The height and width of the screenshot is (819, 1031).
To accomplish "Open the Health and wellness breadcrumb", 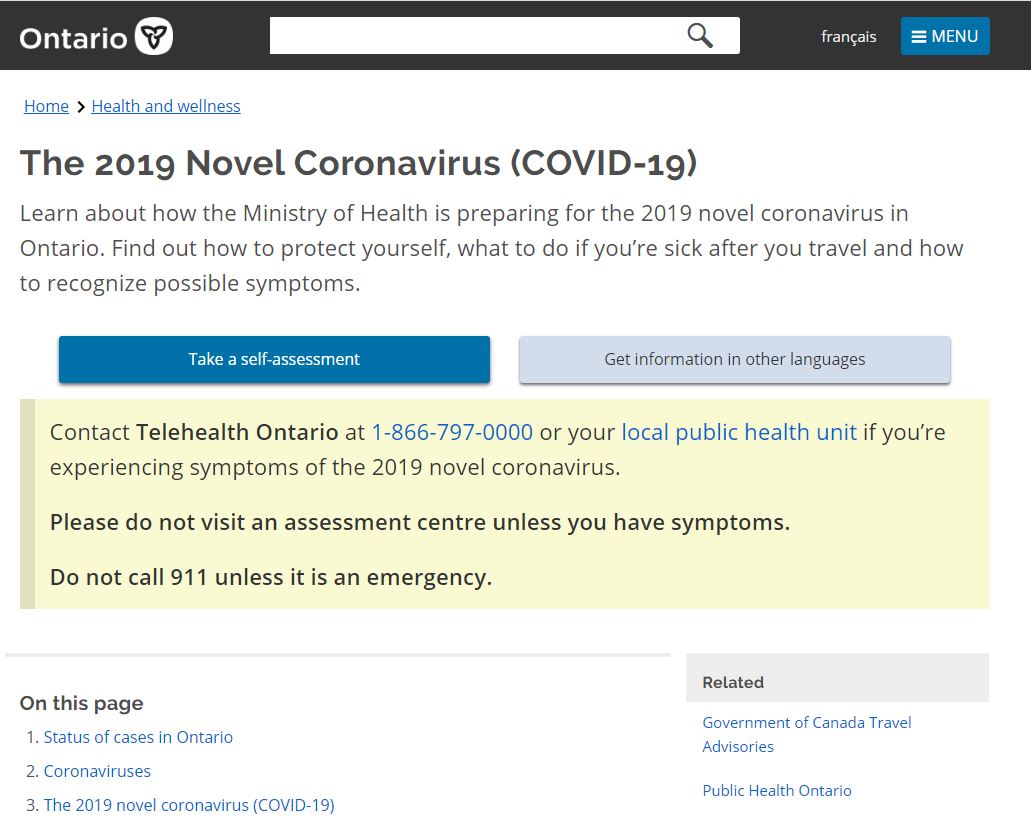I will point(166,106).
